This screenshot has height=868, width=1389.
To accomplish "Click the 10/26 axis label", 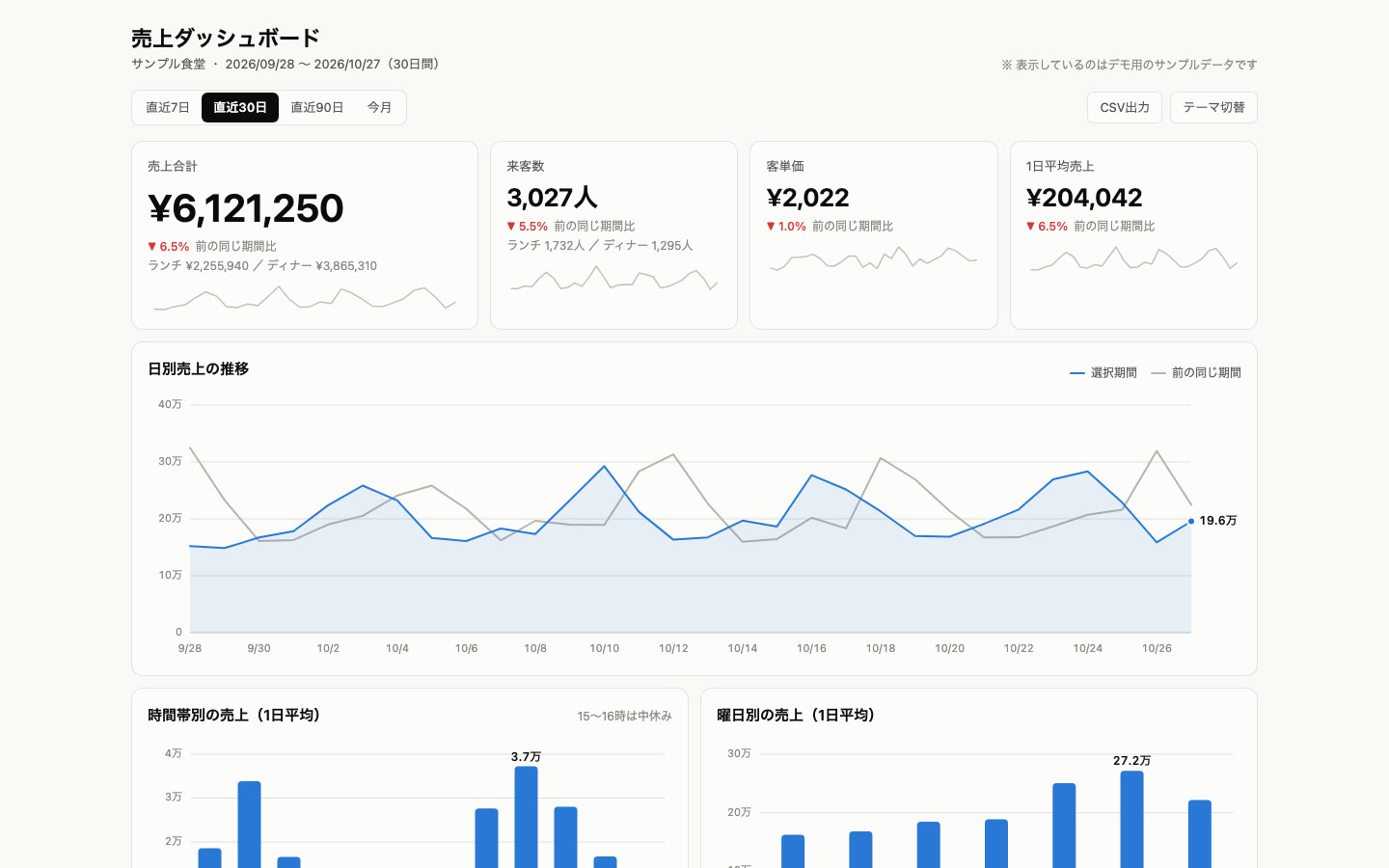I will coord(1157,648).
